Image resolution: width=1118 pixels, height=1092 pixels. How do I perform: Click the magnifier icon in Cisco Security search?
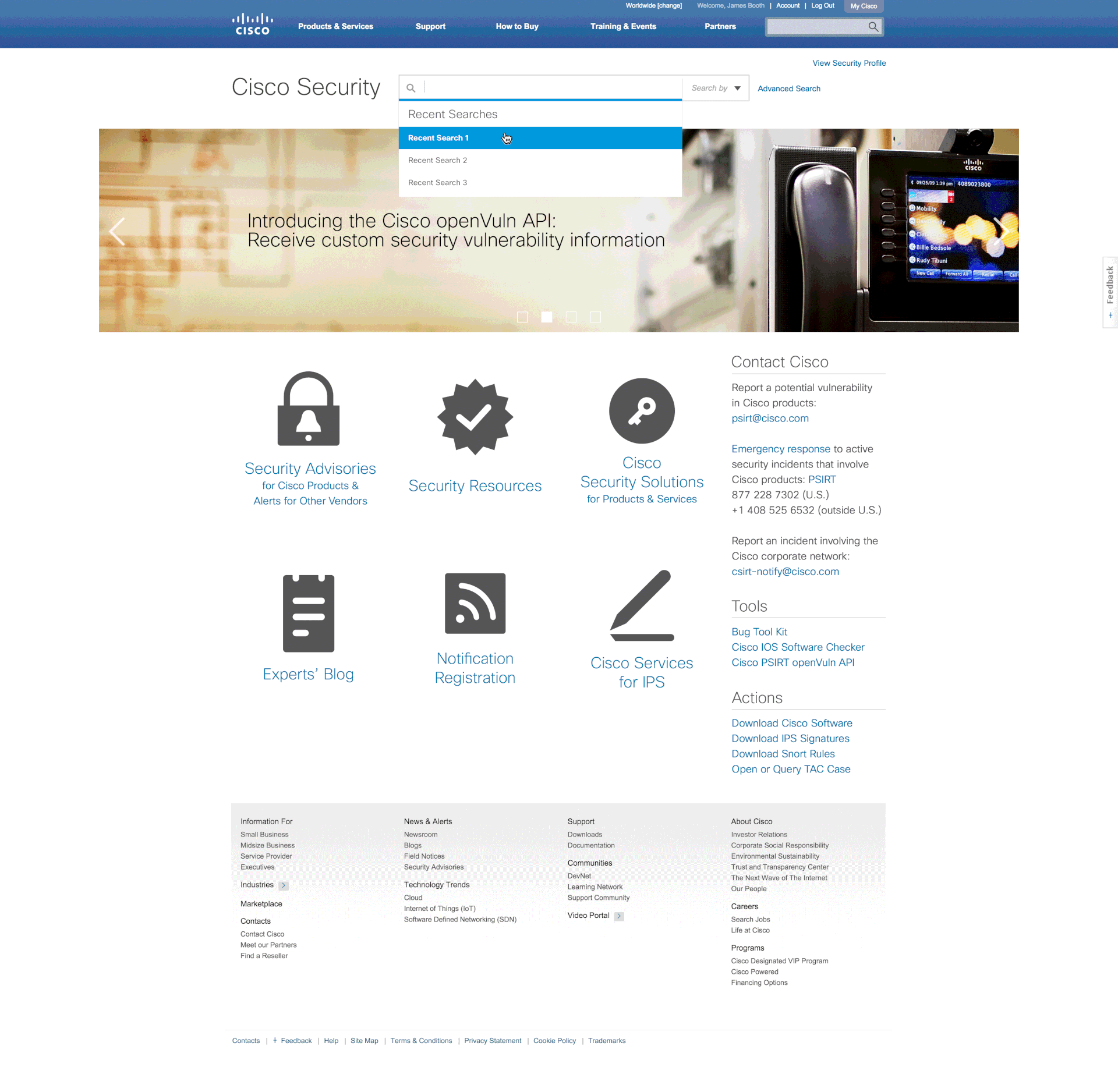[411, 88]
